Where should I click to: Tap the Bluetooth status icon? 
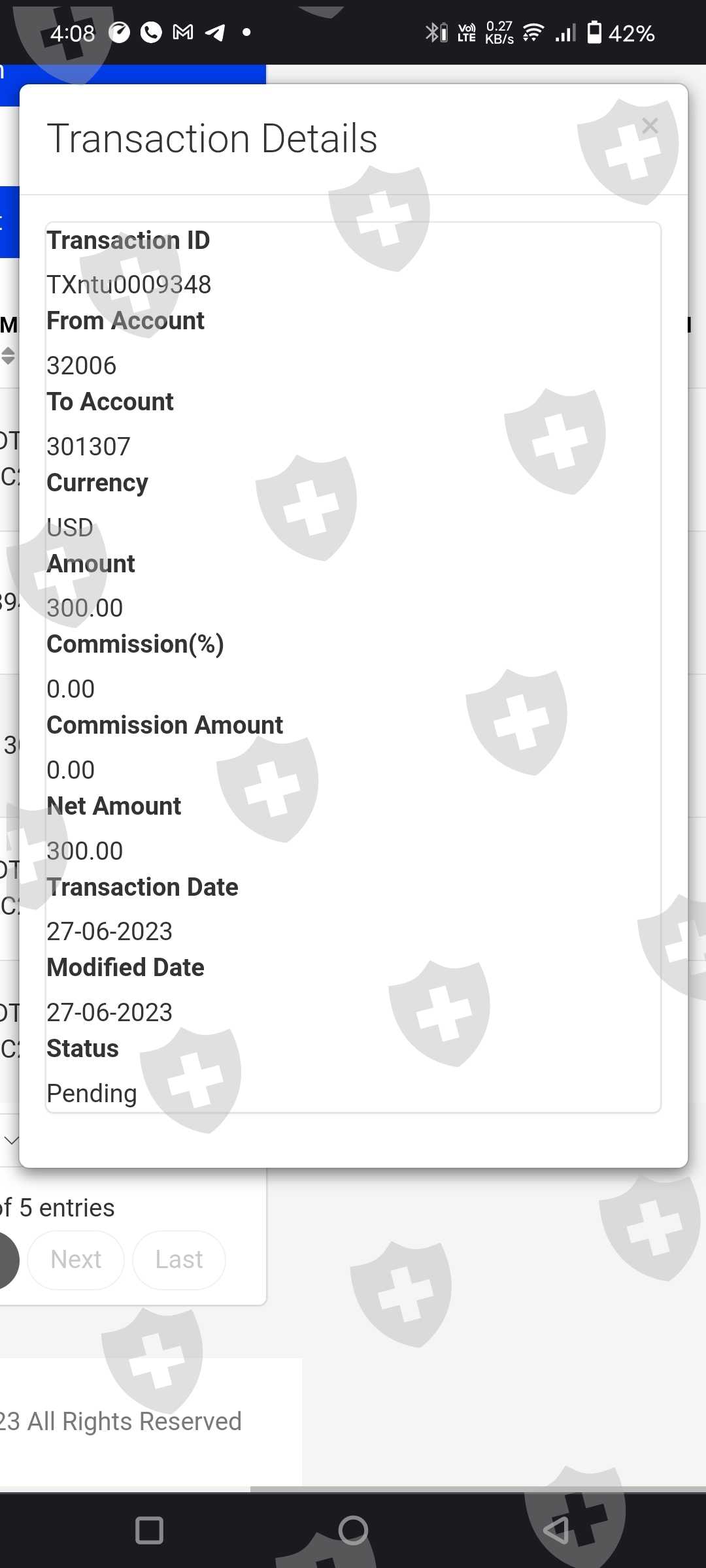[x=435, y=32]
